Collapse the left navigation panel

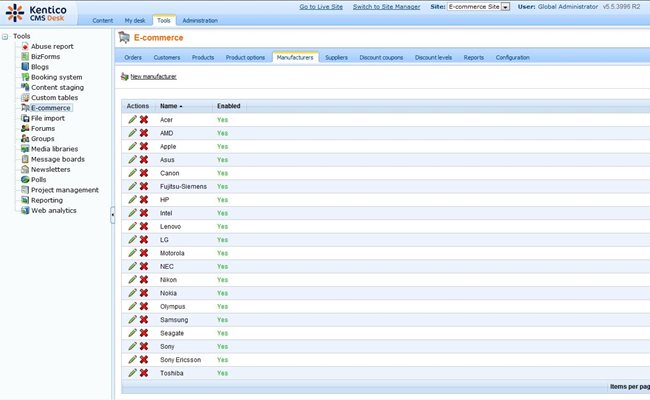112,215
